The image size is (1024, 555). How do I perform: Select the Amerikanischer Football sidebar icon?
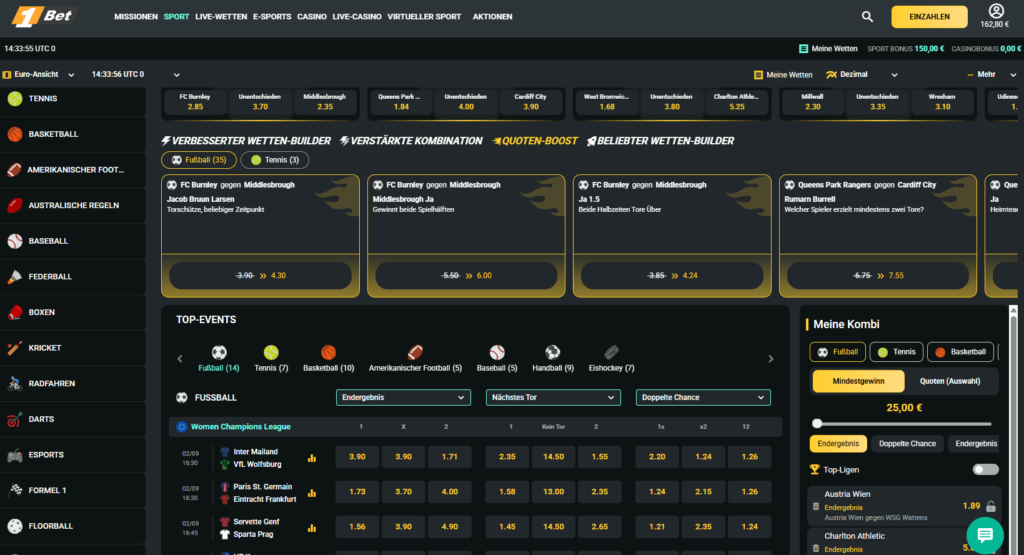pos(14,170)
